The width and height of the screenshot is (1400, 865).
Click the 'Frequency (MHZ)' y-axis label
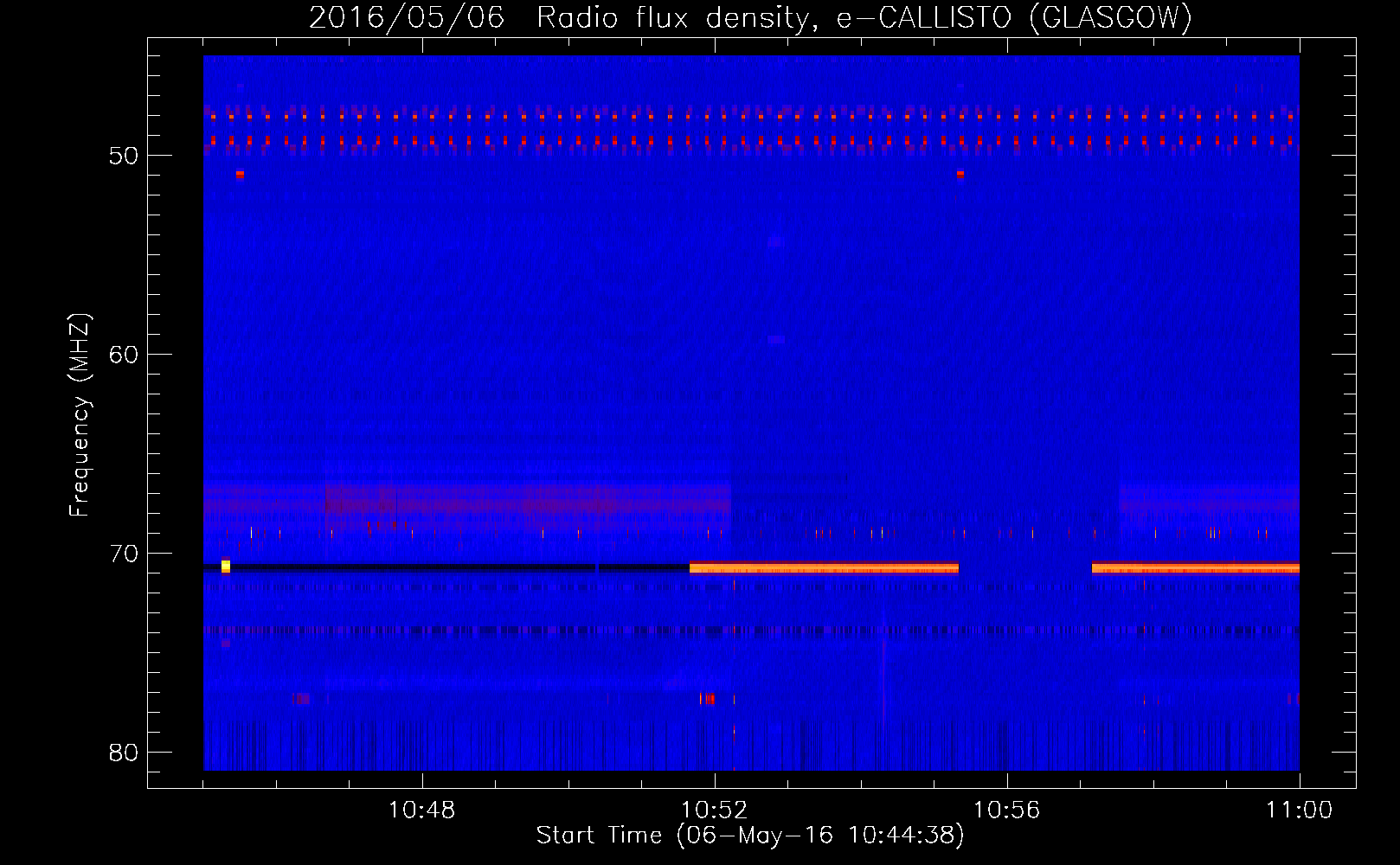point(80,415)
